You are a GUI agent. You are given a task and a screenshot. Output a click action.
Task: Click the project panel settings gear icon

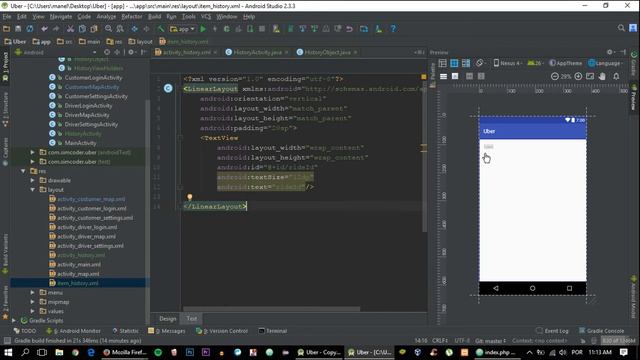(x=131, y=52)
